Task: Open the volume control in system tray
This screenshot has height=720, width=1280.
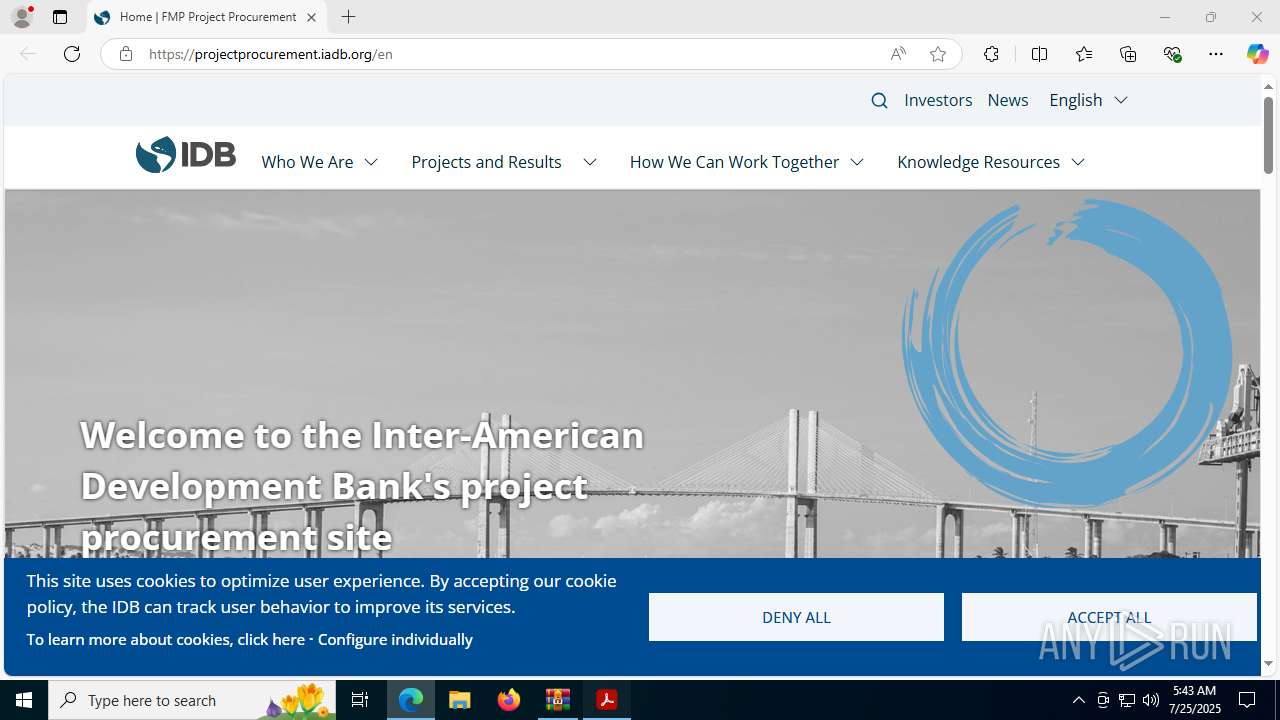Action: click(1151, 700)
